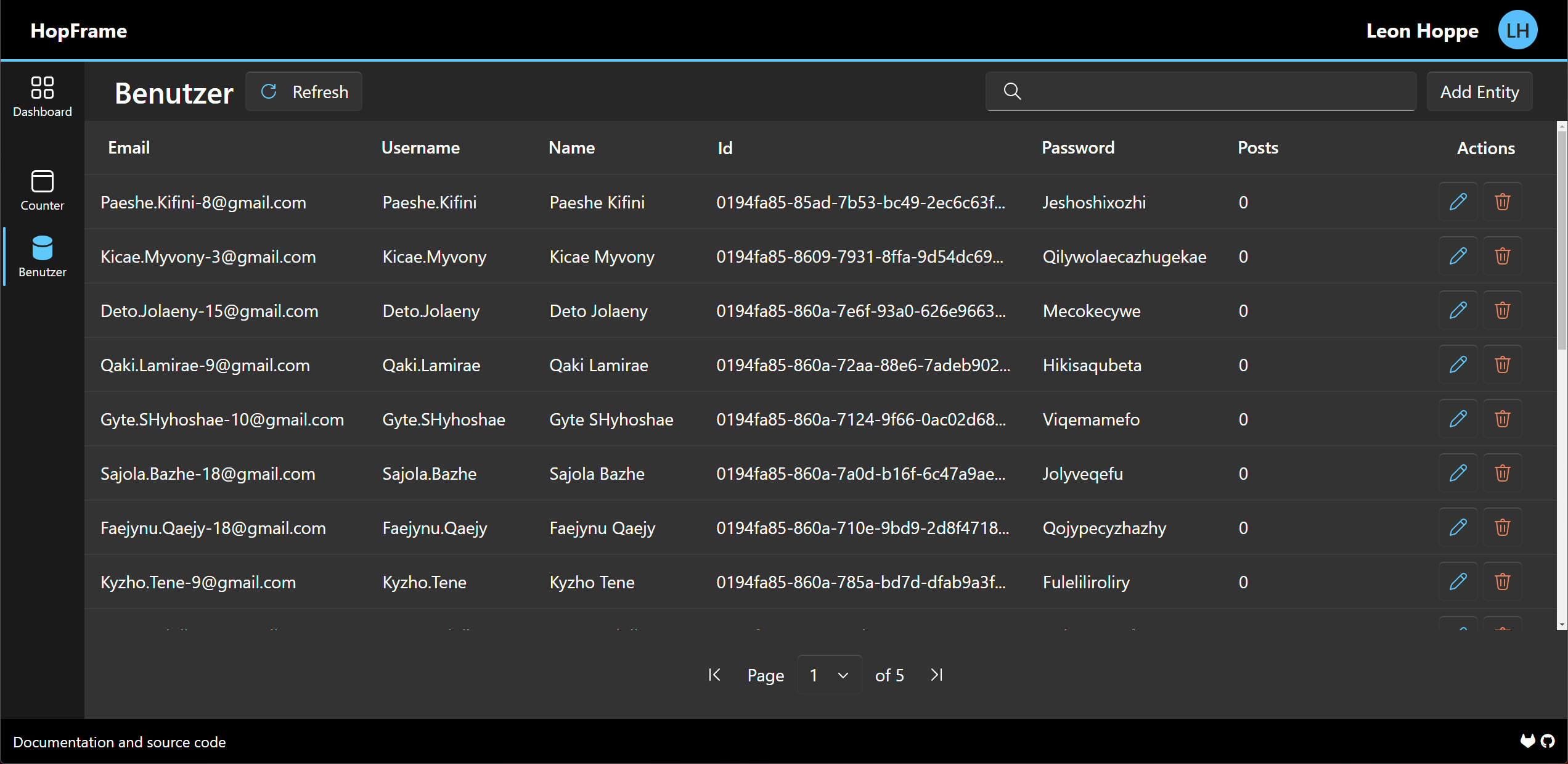
Task: Open the GitLab icon in the footer
Action: click(x=1528, y=741)
